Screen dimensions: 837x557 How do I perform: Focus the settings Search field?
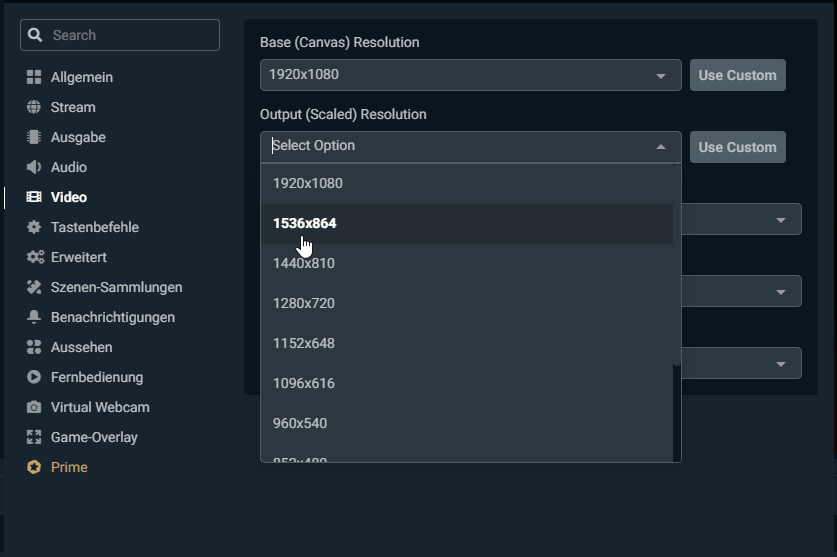(x=130, y=35)
